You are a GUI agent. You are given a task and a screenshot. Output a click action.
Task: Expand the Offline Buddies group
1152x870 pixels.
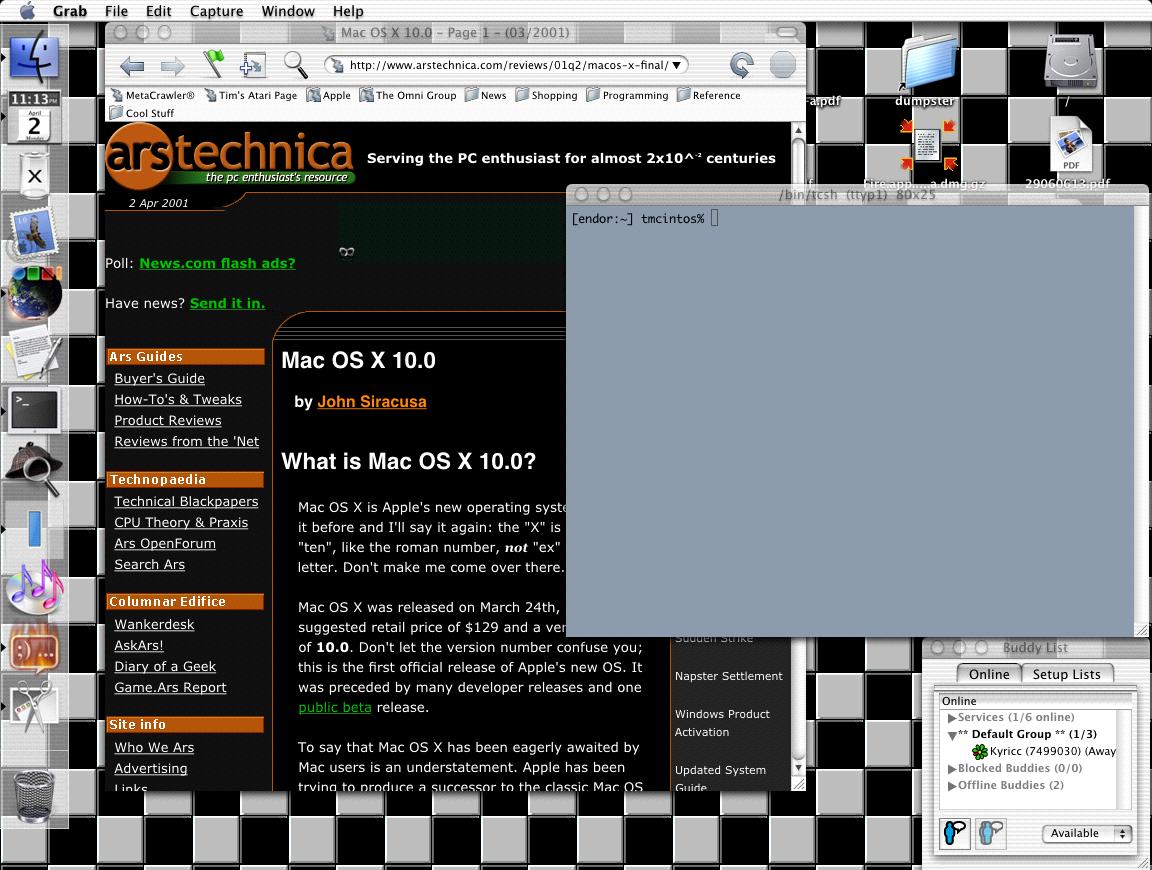pyautogui.click(x=952, y=785)
